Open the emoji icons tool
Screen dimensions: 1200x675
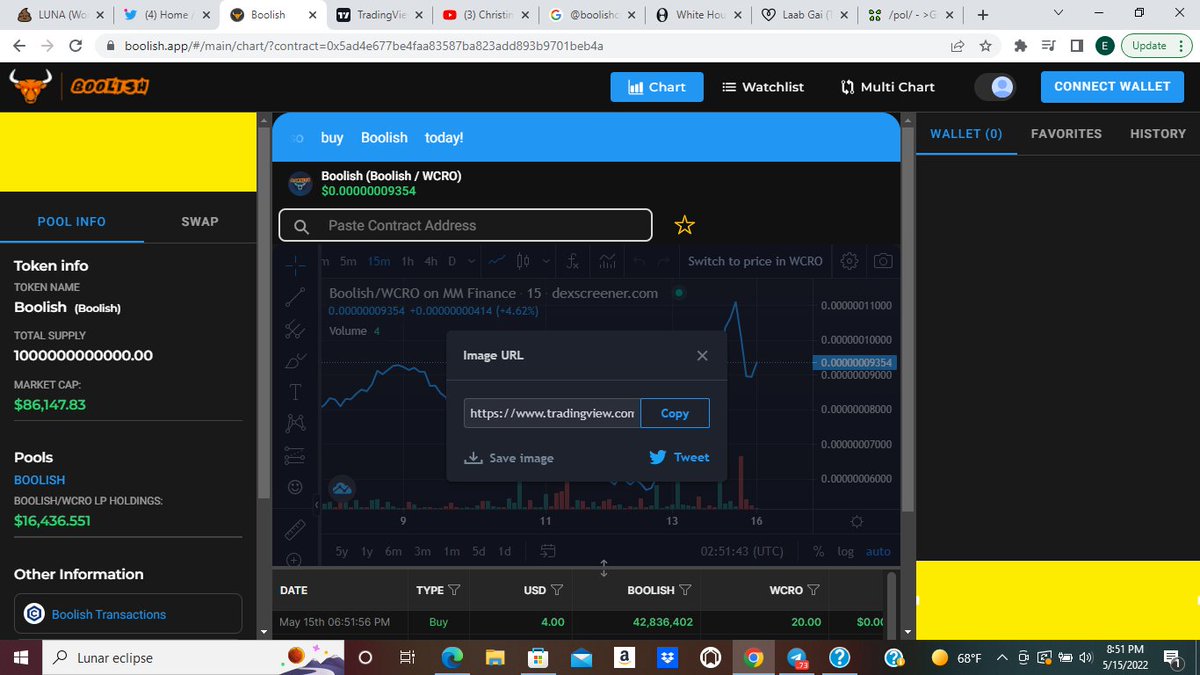295,487
